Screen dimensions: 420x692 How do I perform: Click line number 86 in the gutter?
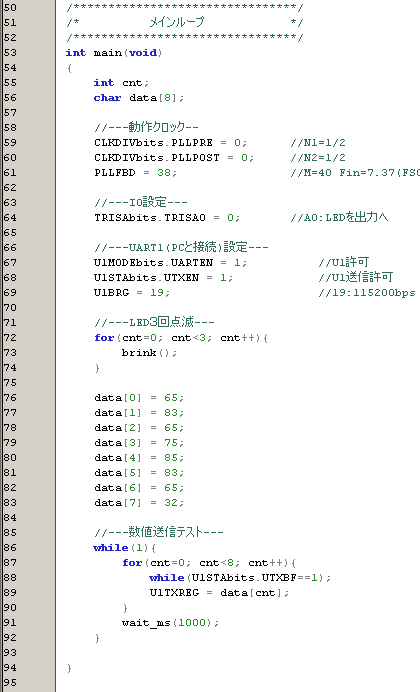coord(10,548)
